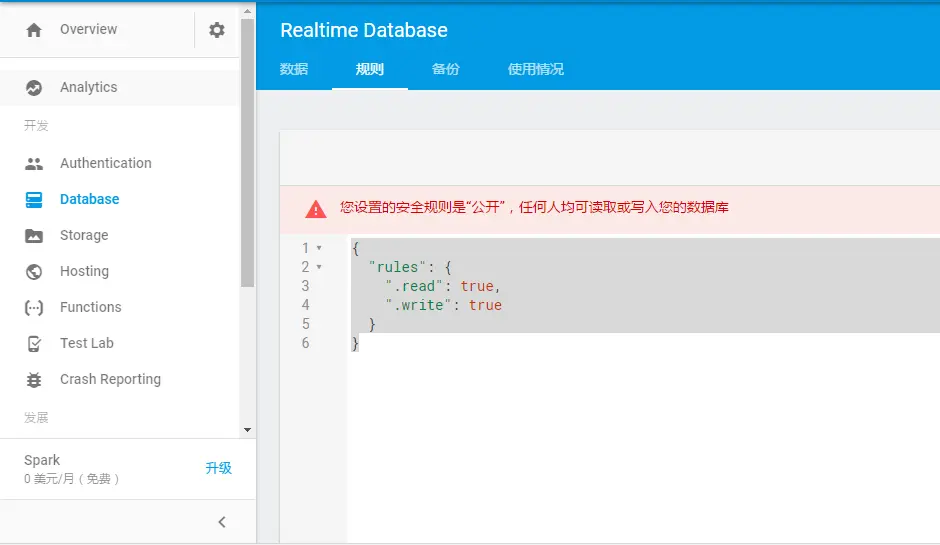Click the Functions brackets icon

(34, 308)
